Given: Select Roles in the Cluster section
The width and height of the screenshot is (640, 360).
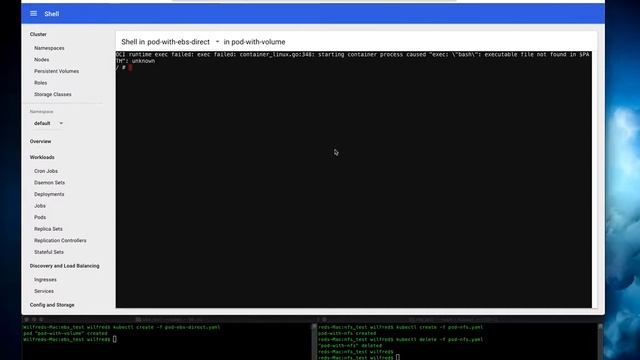Looking at the screenshot, I should (x=40, y=83).
